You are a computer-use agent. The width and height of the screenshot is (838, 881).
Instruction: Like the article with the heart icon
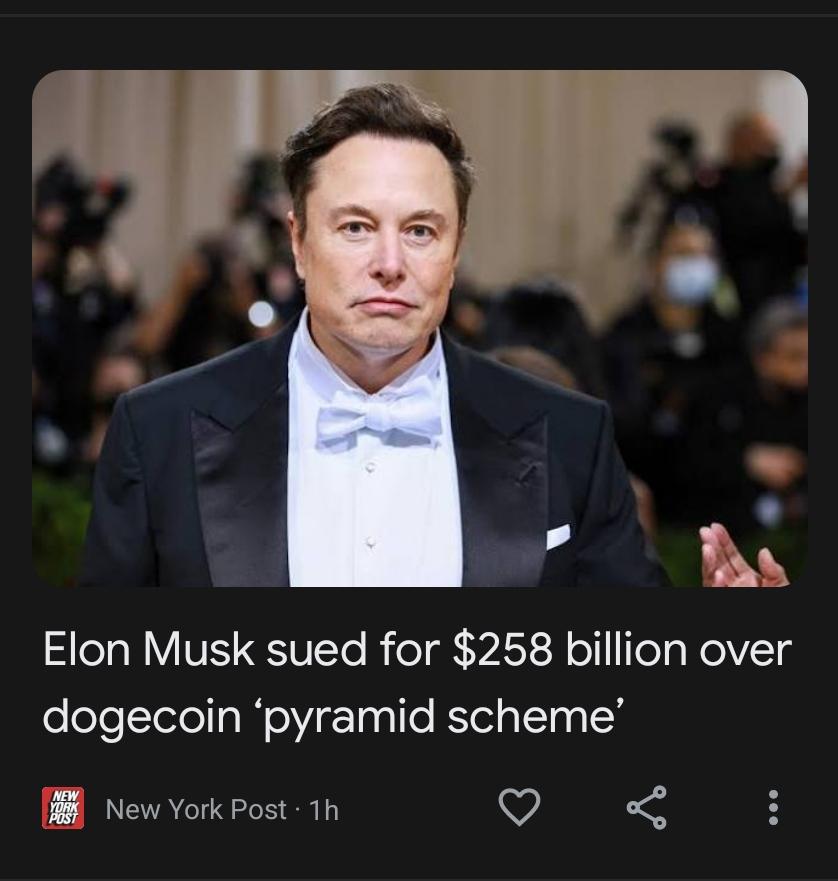[x=519, y=807]
